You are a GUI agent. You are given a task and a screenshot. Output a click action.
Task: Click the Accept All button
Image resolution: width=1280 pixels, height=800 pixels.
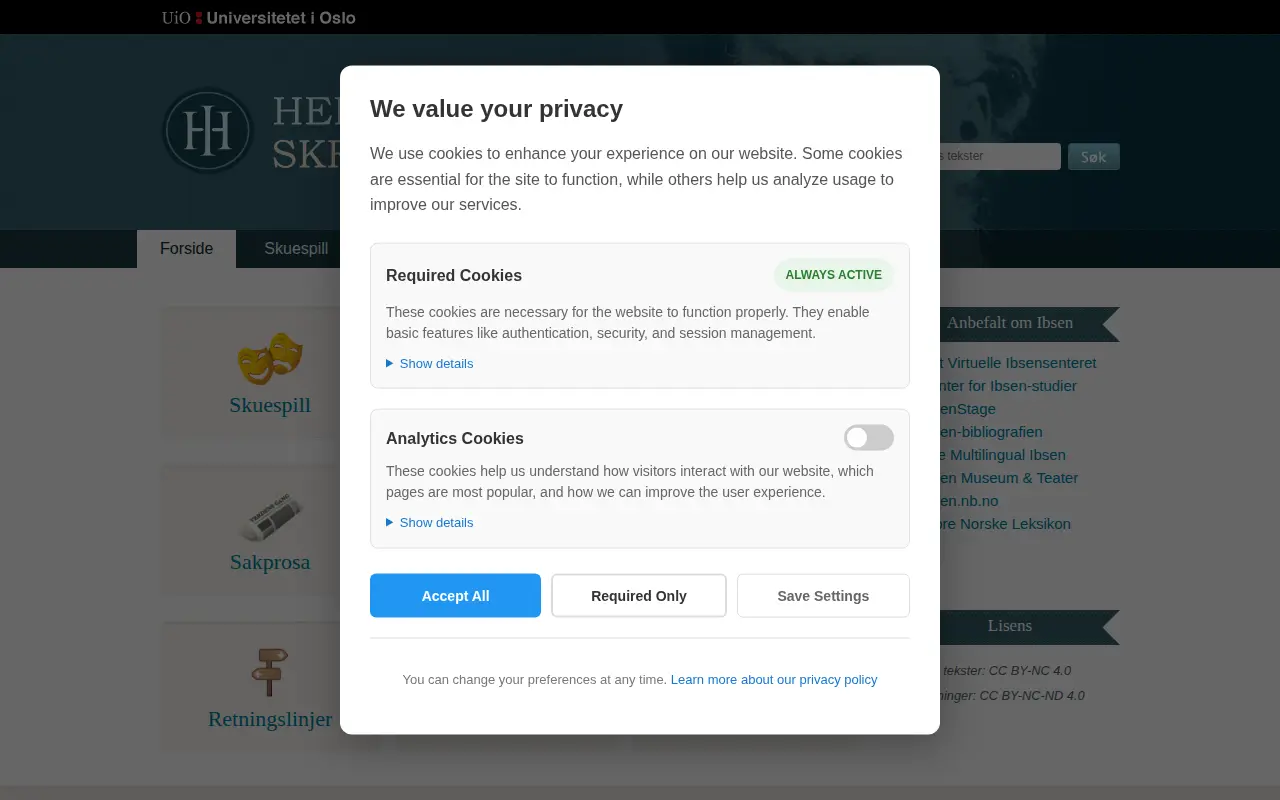point(455,596)
